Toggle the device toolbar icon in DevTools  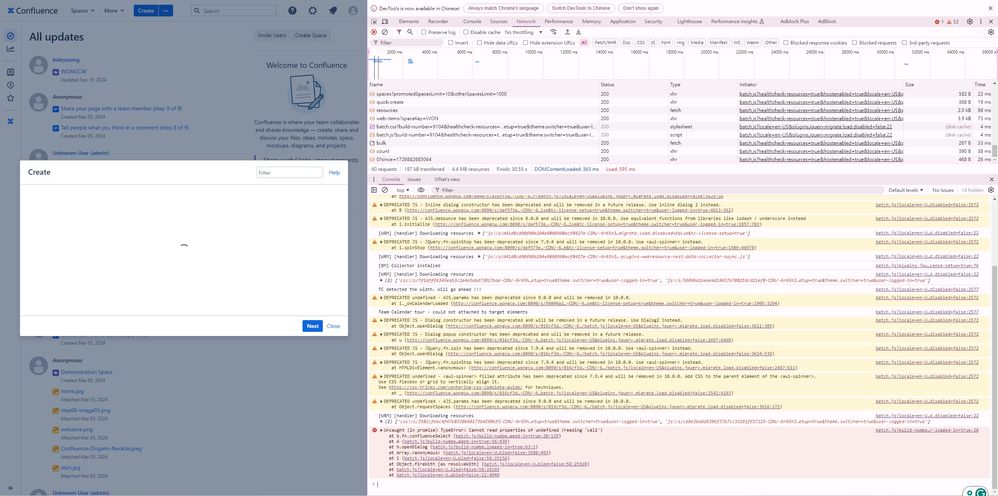[385, 21]
